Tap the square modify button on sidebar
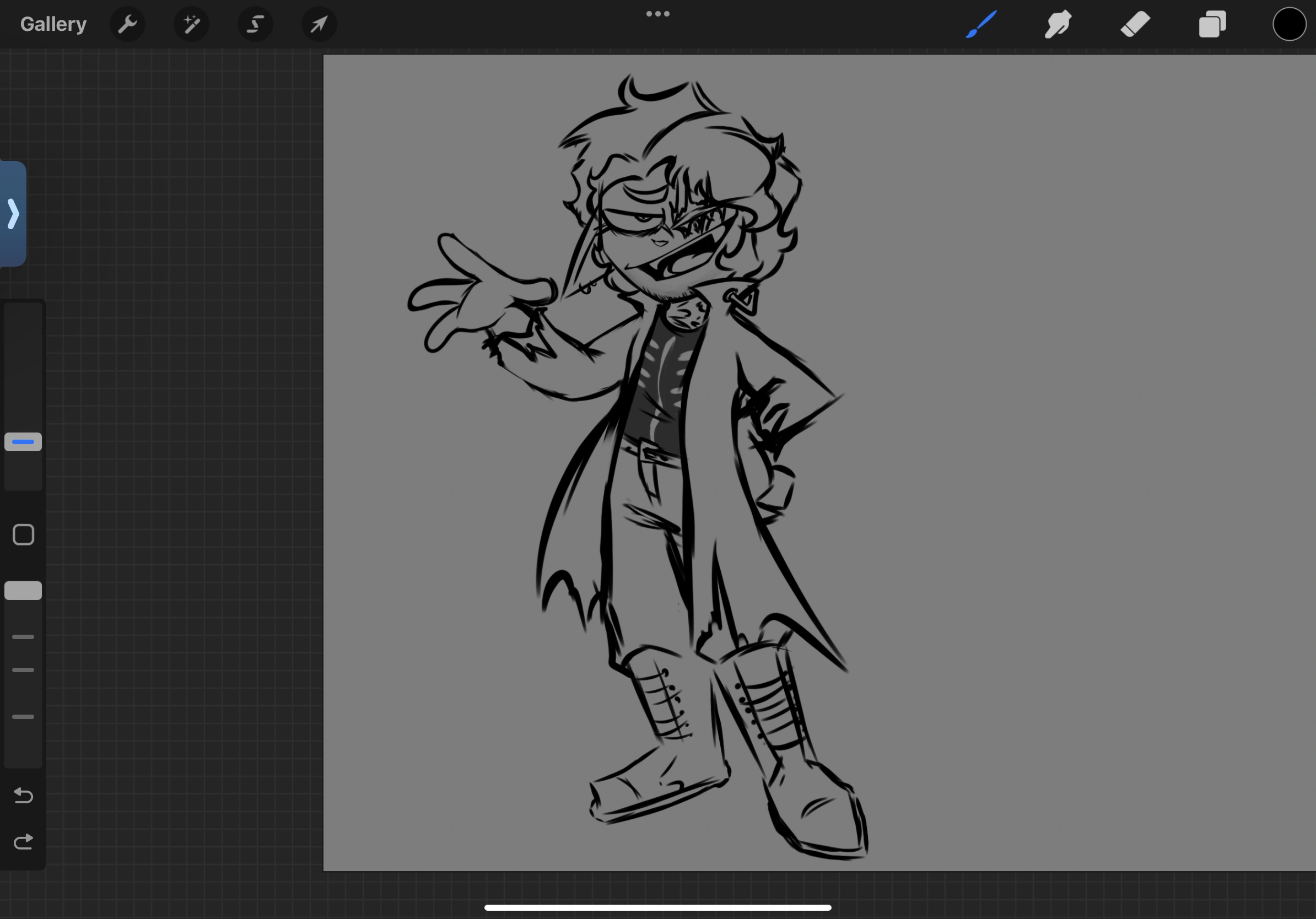The height and width of the screenshot is (919, 1316). tap(24, 534)
